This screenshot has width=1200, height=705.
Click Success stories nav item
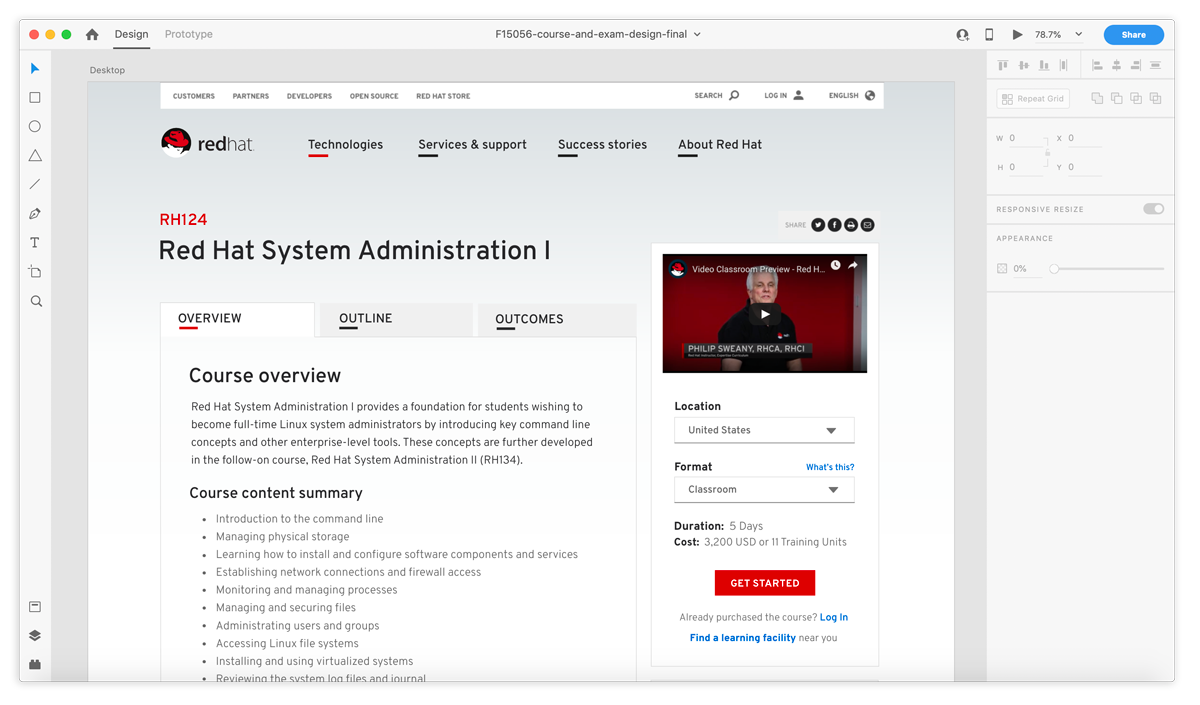click(x=602, y=145)
